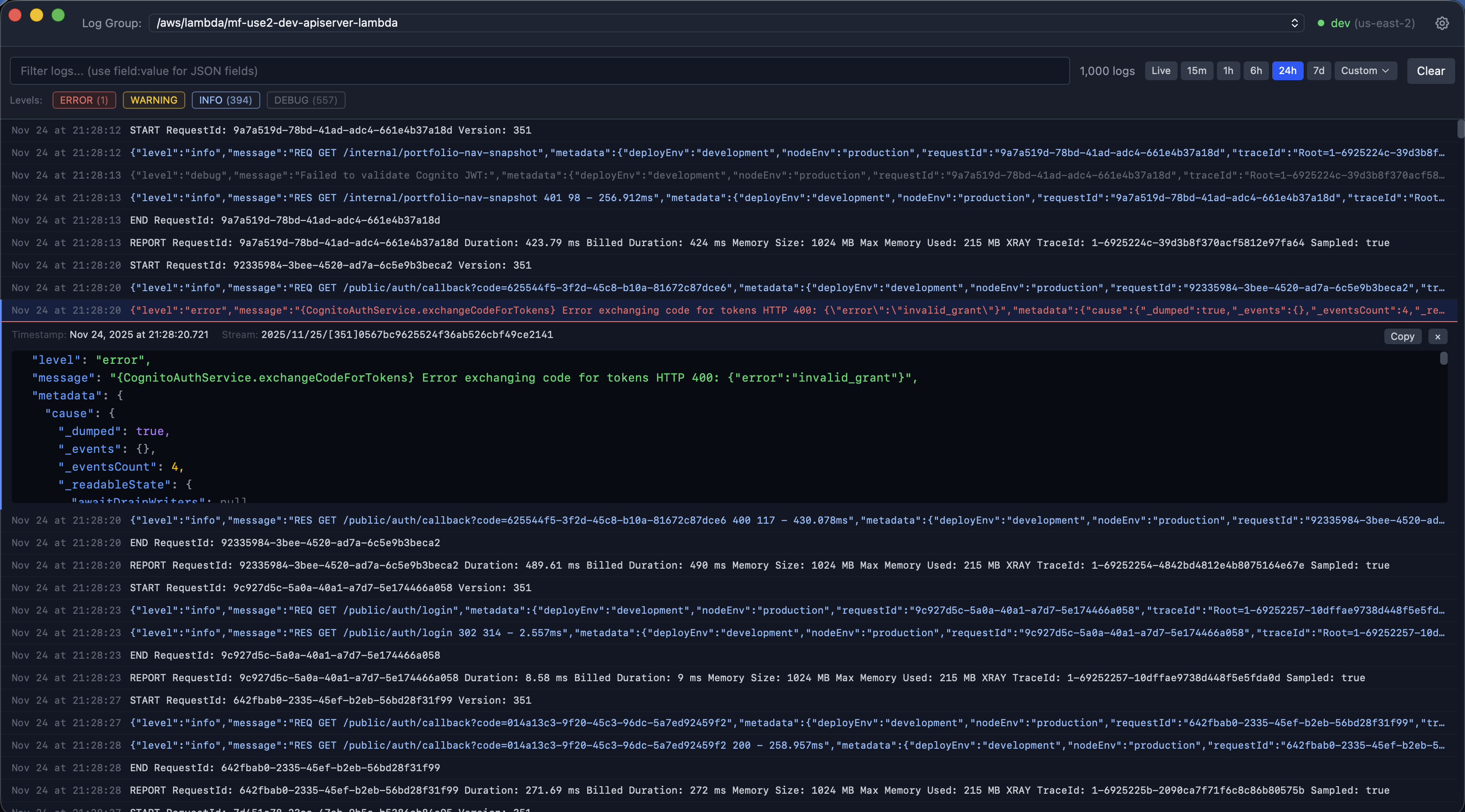Toggle the ERROR level filter off
This screenshot has width=1465, height=812.
(83, 100)
